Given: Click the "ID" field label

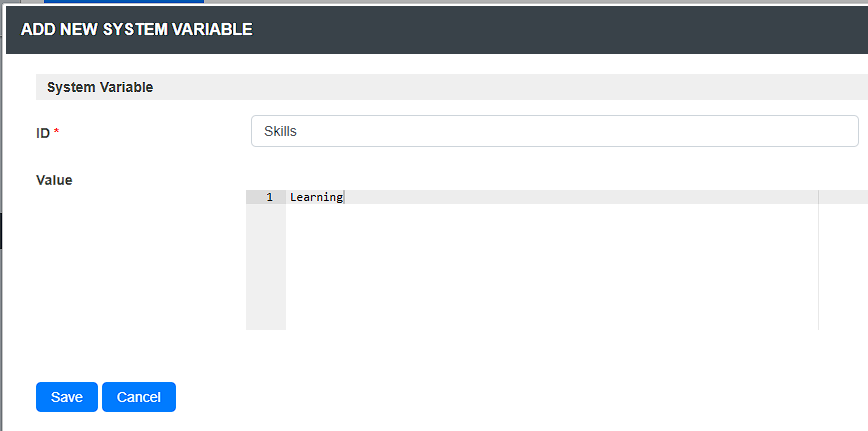Looking at the screenshot, I should click(x=43, y=132).
